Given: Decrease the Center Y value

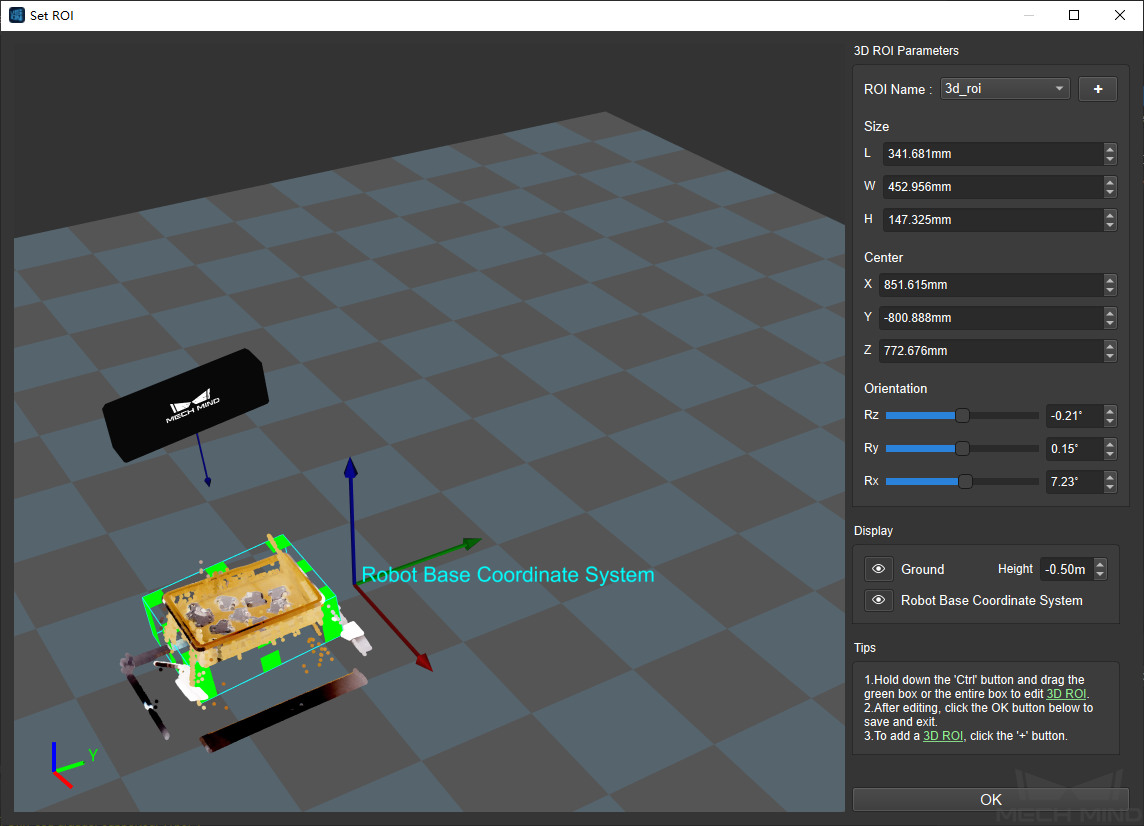Looking at the screenshot, I should [x=1110, y=321].
